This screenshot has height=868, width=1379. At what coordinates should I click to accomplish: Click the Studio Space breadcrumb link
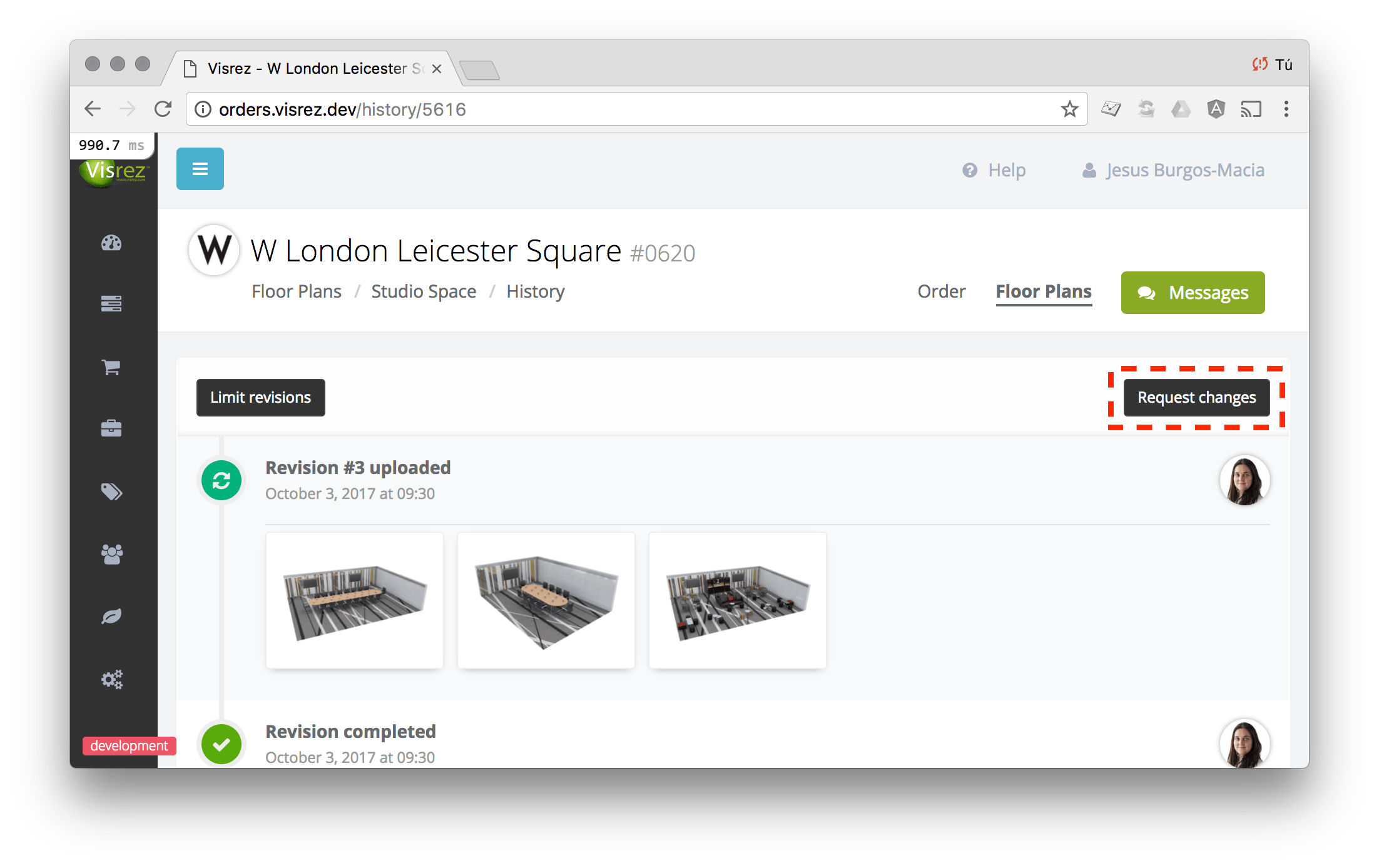point(424,291)
